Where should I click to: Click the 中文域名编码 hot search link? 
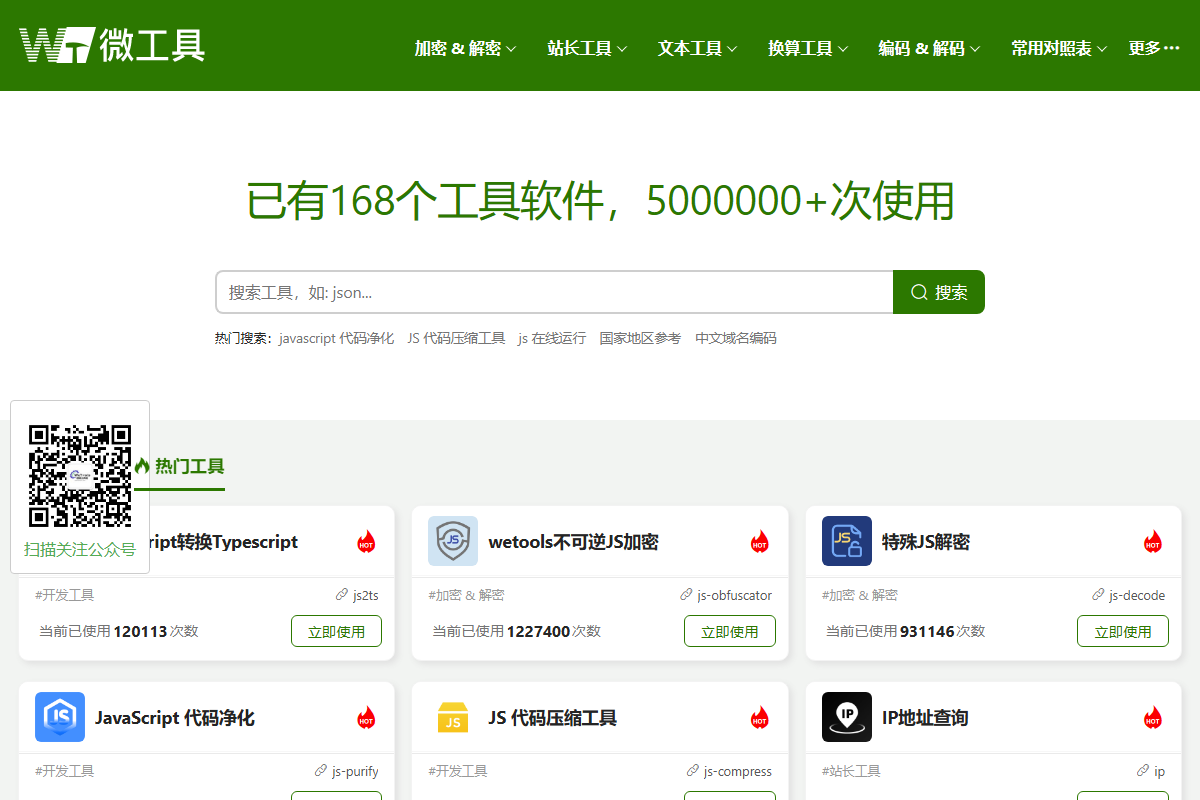735,338
